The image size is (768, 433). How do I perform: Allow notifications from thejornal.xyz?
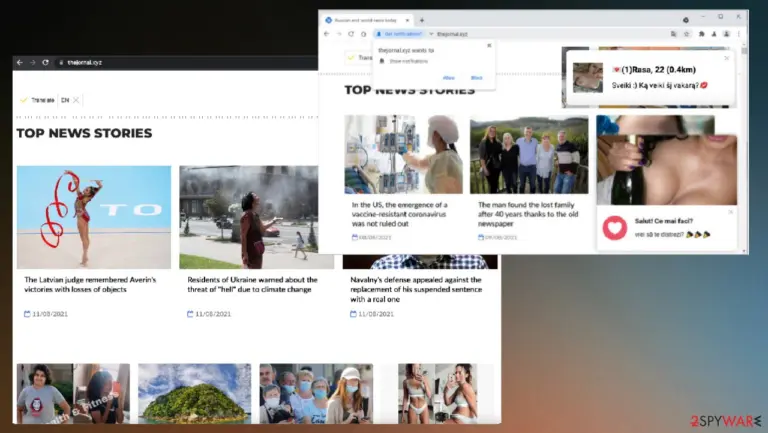pos(448,78)
